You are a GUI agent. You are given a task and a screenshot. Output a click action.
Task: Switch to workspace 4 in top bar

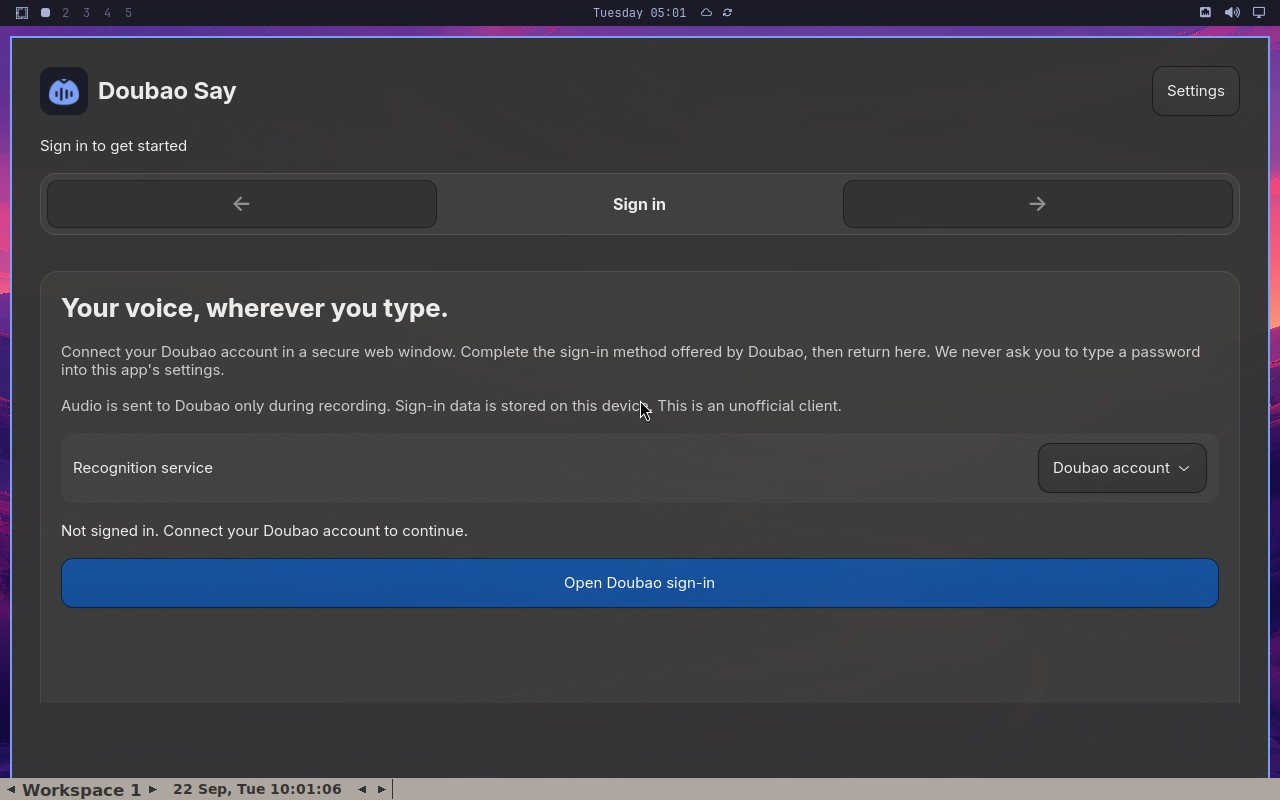tap(107, 13)
